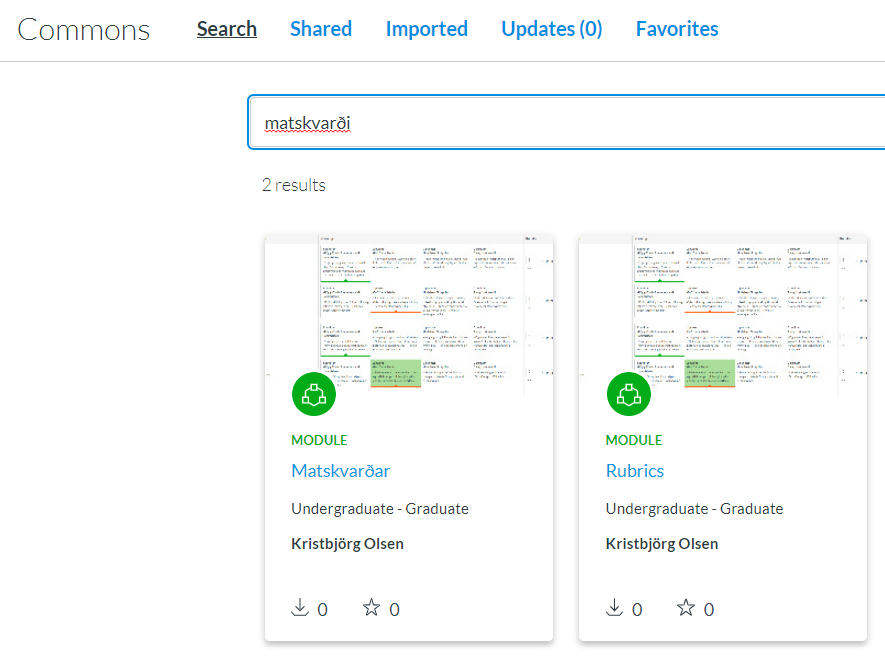The height and width of the screenshot is (665, 885).
Task: Go to the Favorites tab
Action: (677, 29)
